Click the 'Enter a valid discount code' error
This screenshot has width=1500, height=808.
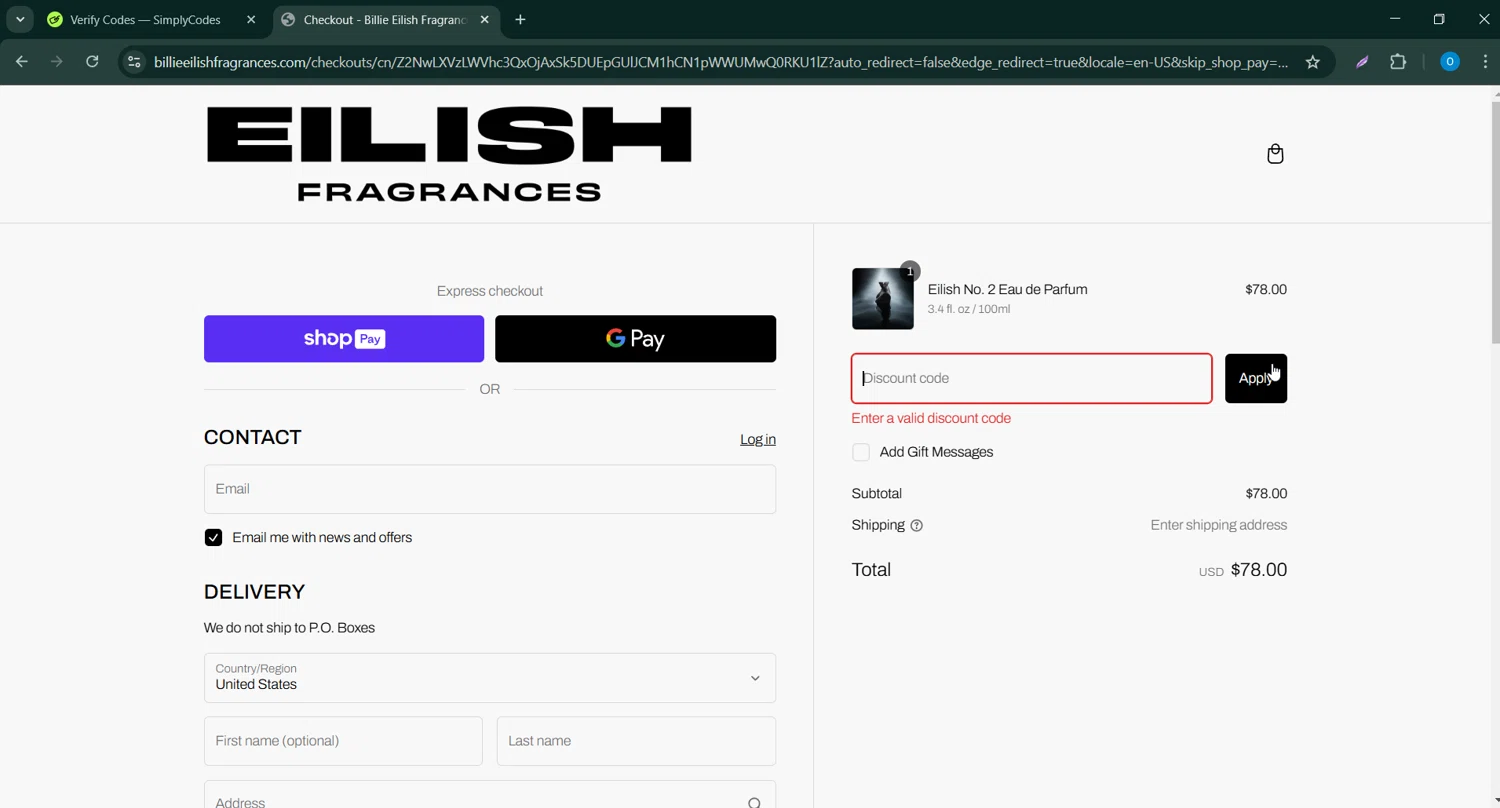coord(931,419)
